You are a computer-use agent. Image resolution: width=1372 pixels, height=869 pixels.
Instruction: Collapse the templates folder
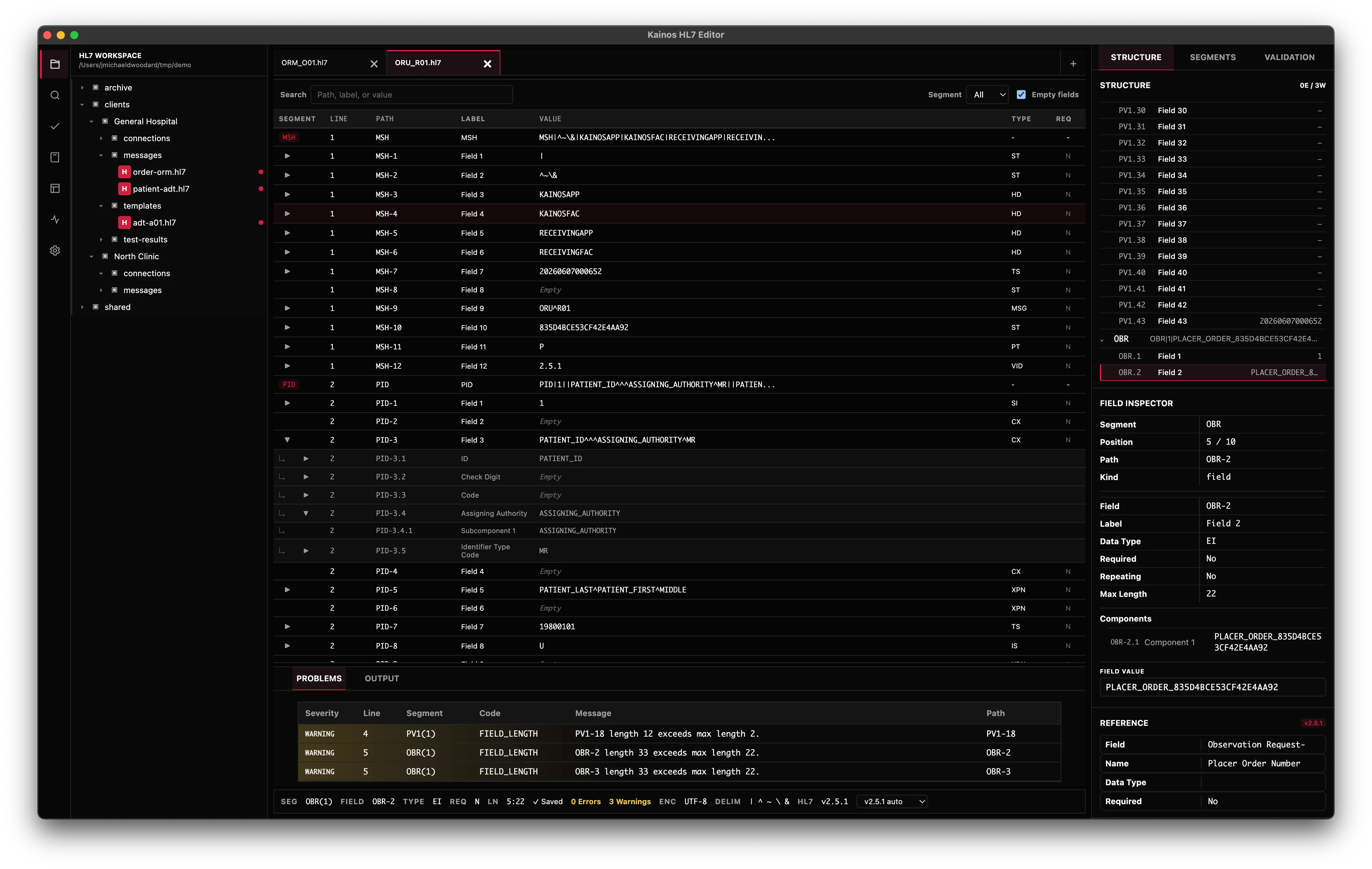click(x=101, y=206)
